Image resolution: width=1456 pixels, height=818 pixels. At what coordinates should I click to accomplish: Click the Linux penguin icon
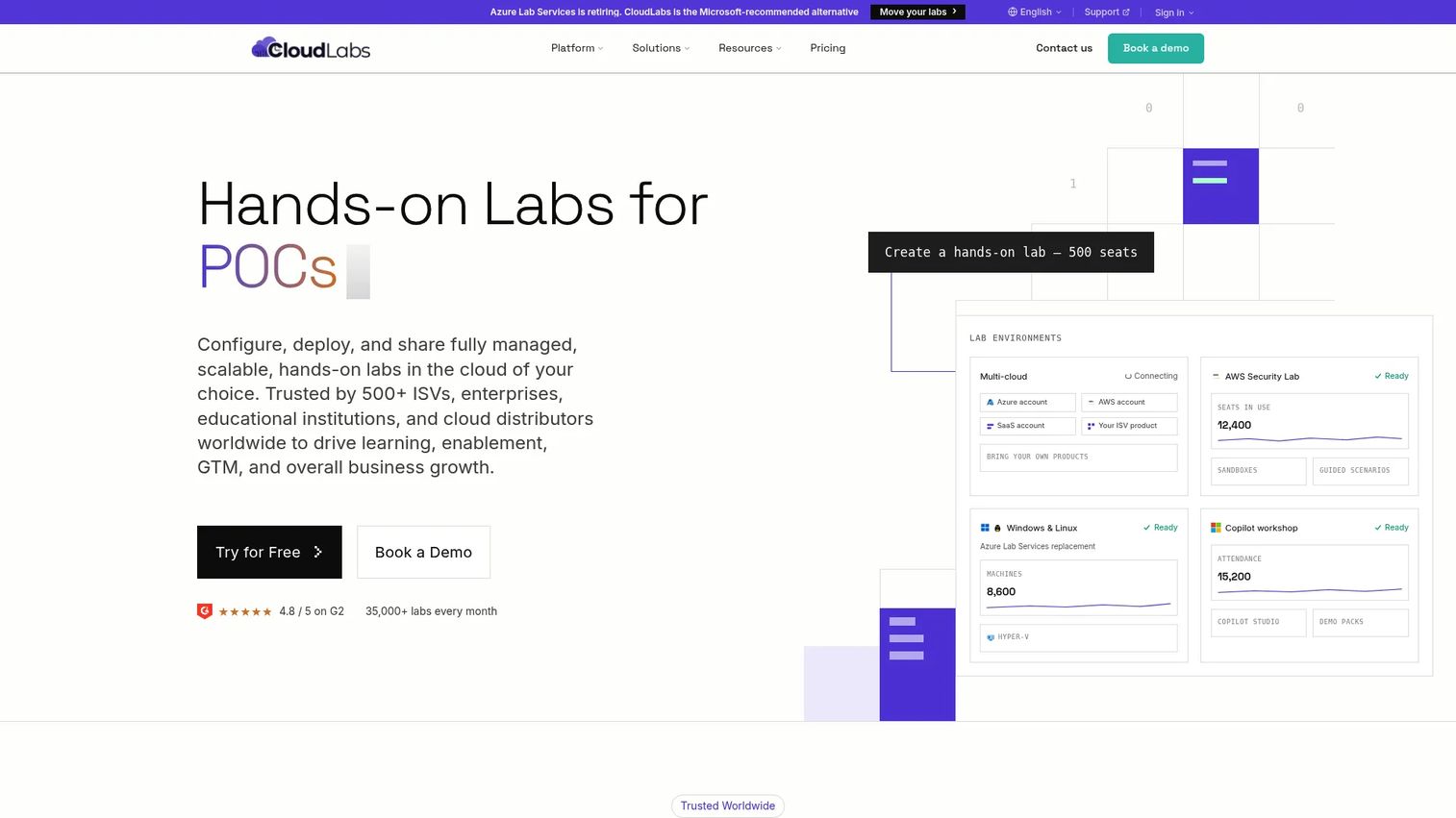click(997, 528)
